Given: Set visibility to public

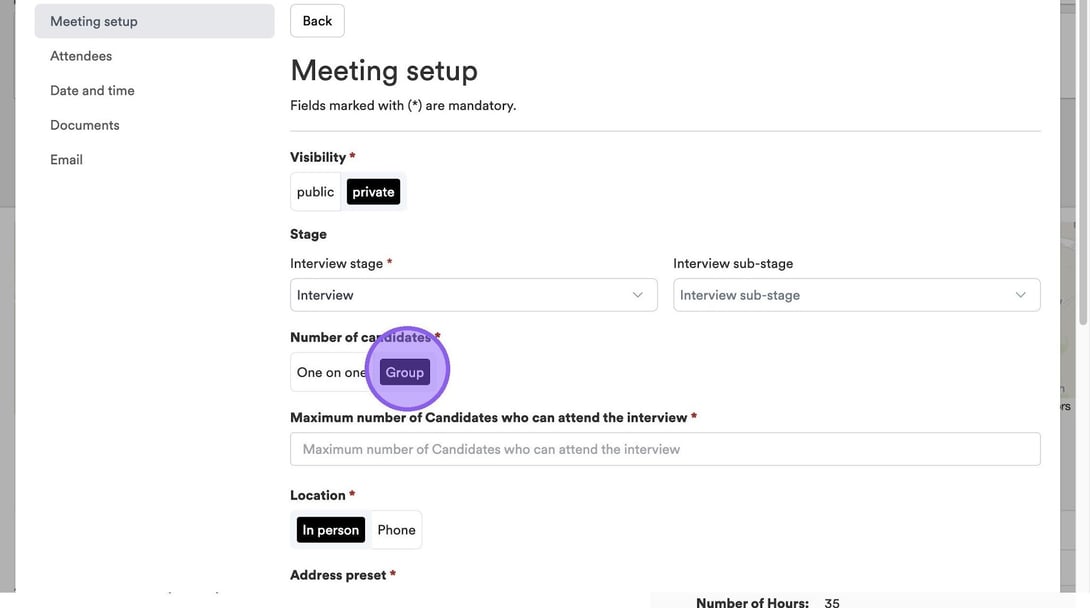Looking at the screenshot, I should tap(315, 192).
